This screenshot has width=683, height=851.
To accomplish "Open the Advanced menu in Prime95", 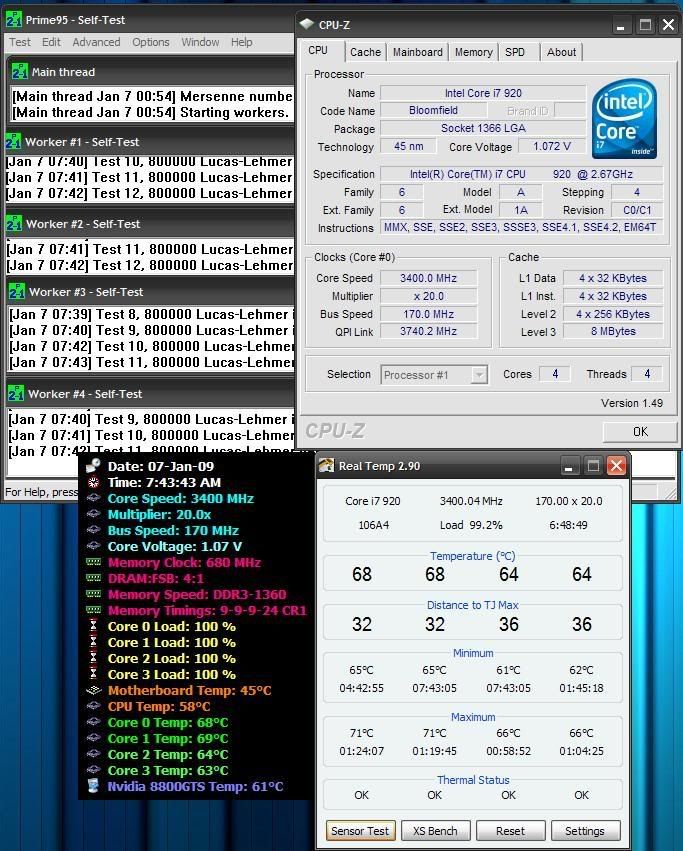I will coord(96,42).
